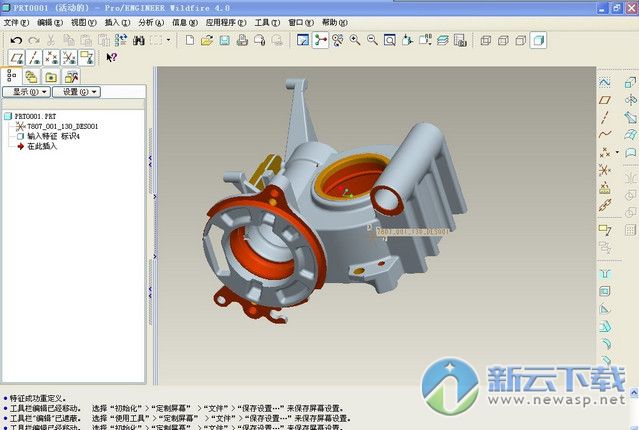Open the 分析 menu
This screenshot has width=639, height=430.
[x=151, y=22]
